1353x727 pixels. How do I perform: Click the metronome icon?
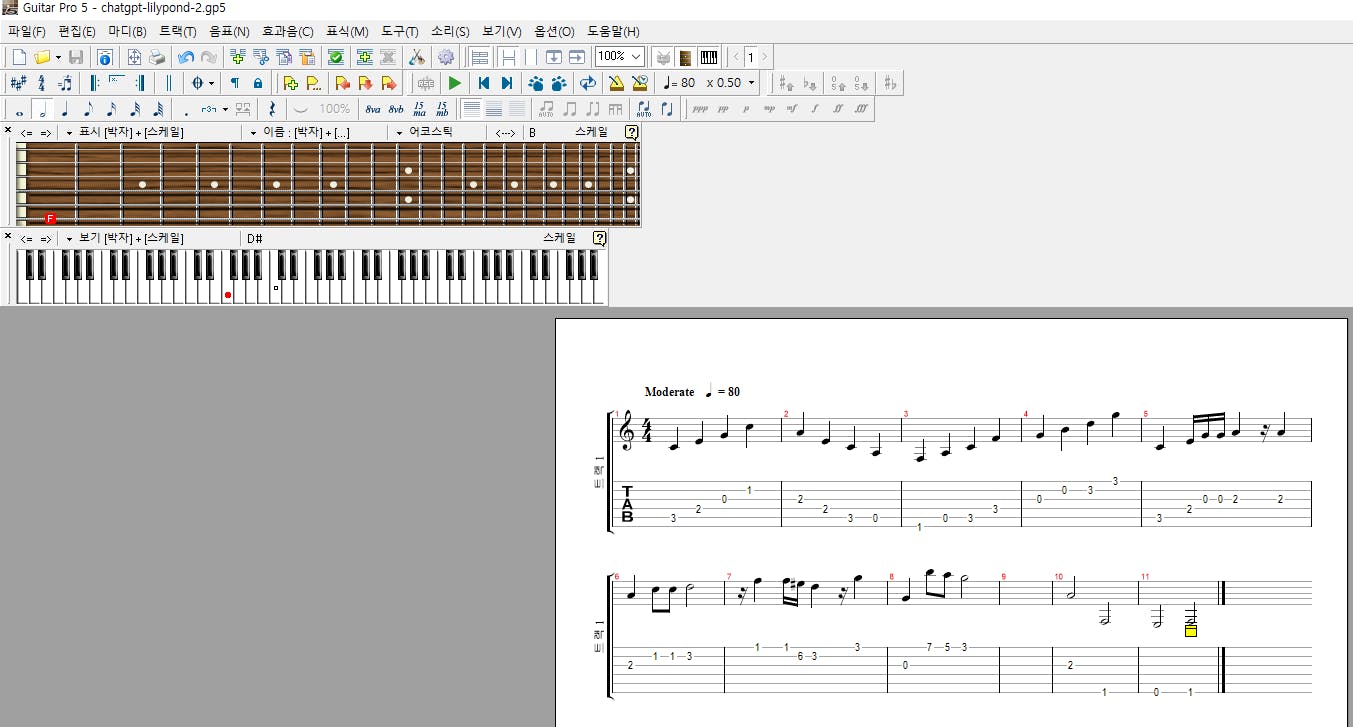tap(616, 83)
